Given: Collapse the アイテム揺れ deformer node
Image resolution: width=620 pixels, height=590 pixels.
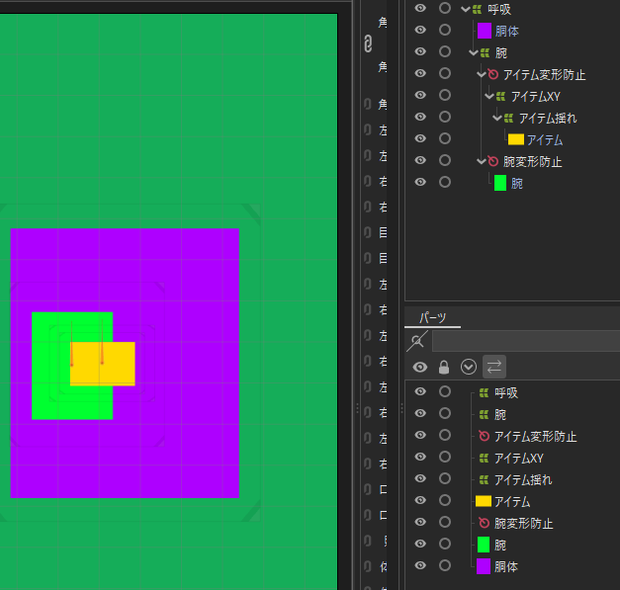Looking at the screenshot, I should (x=497, y=117).
